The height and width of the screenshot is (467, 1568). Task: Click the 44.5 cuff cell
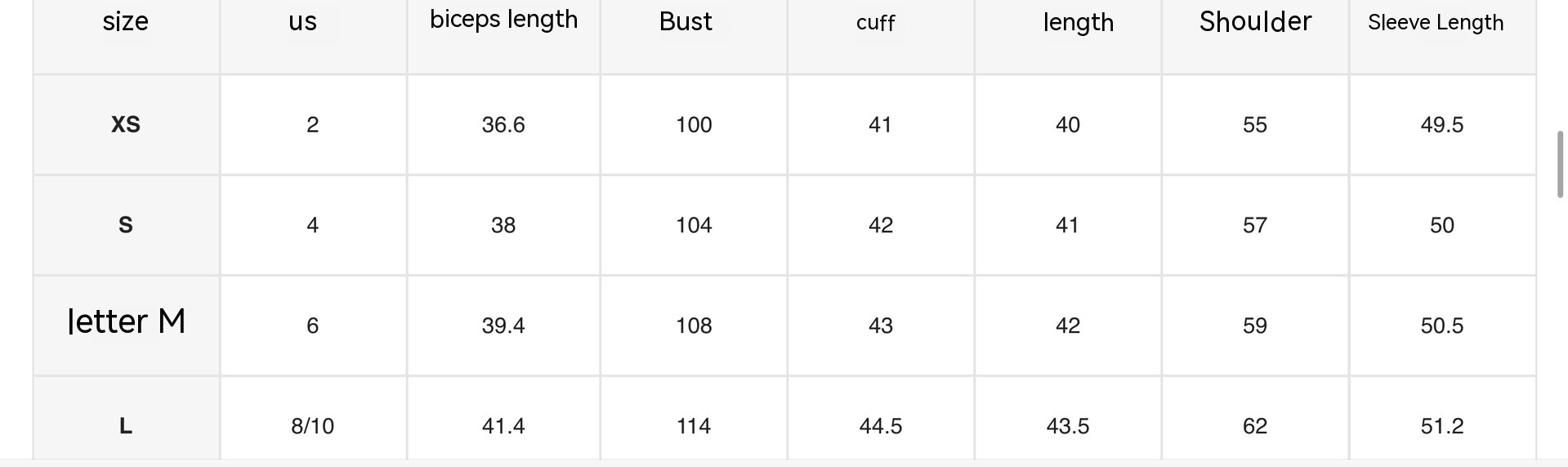coord(881,426)
